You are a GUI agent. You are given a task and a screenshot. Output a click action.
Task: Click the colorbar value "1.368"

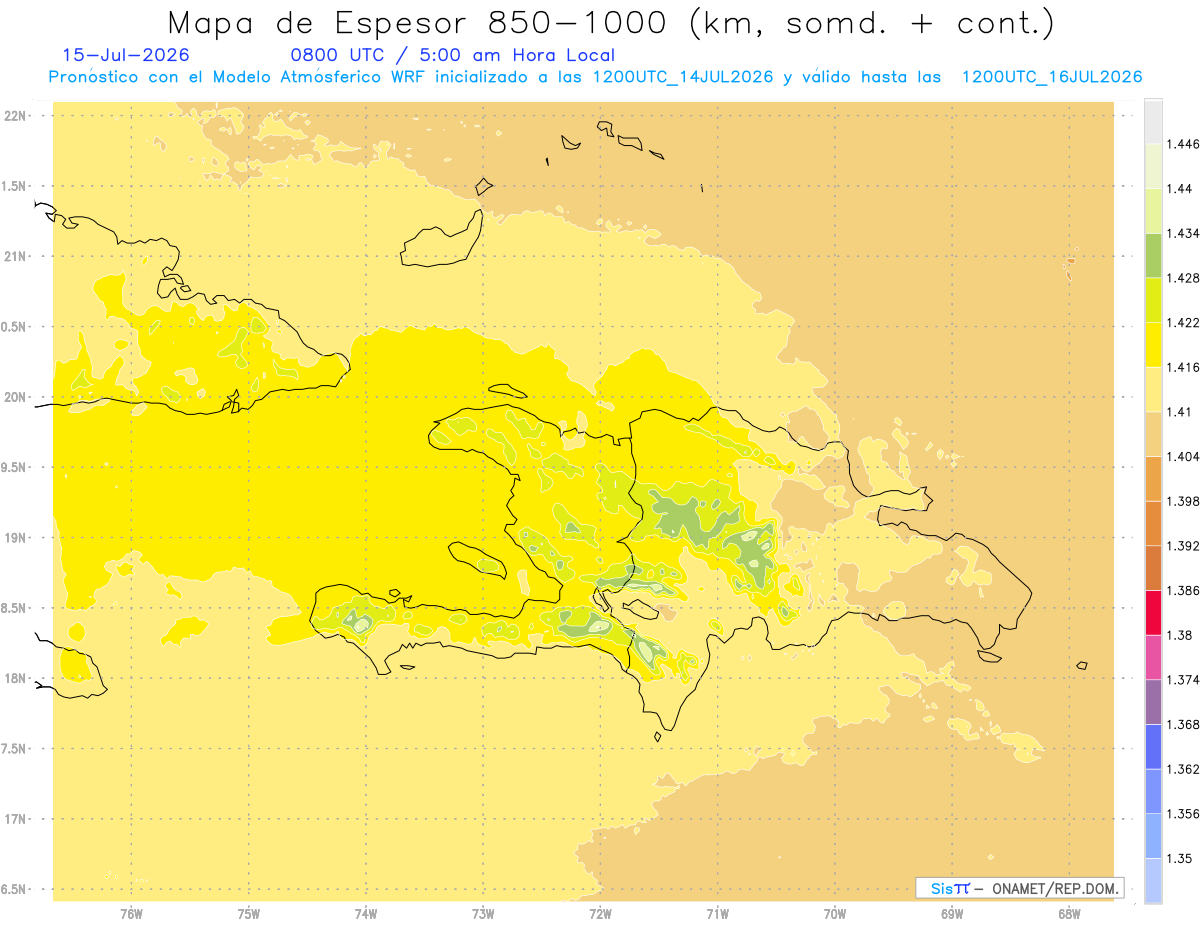click(x=1183, y=724)
